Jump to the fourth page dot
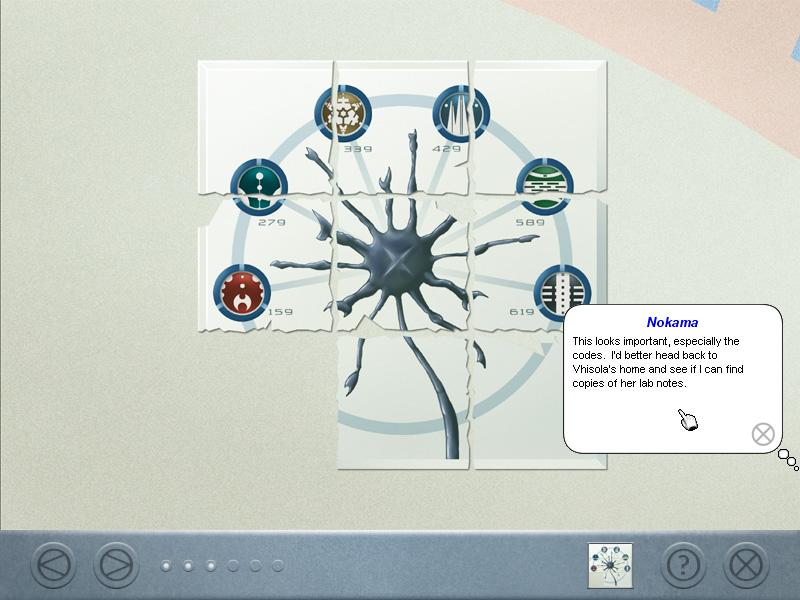Screen dimensions: 800x600 coord(233,566)
